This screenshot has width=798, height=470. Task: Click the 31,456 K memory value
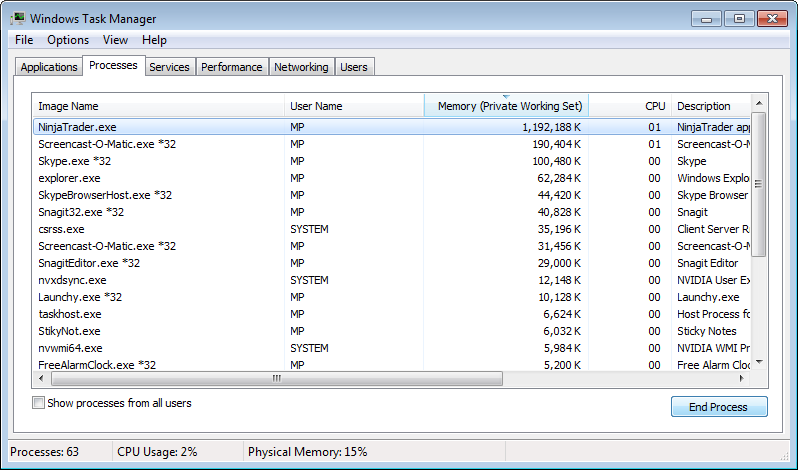[559, 246]
